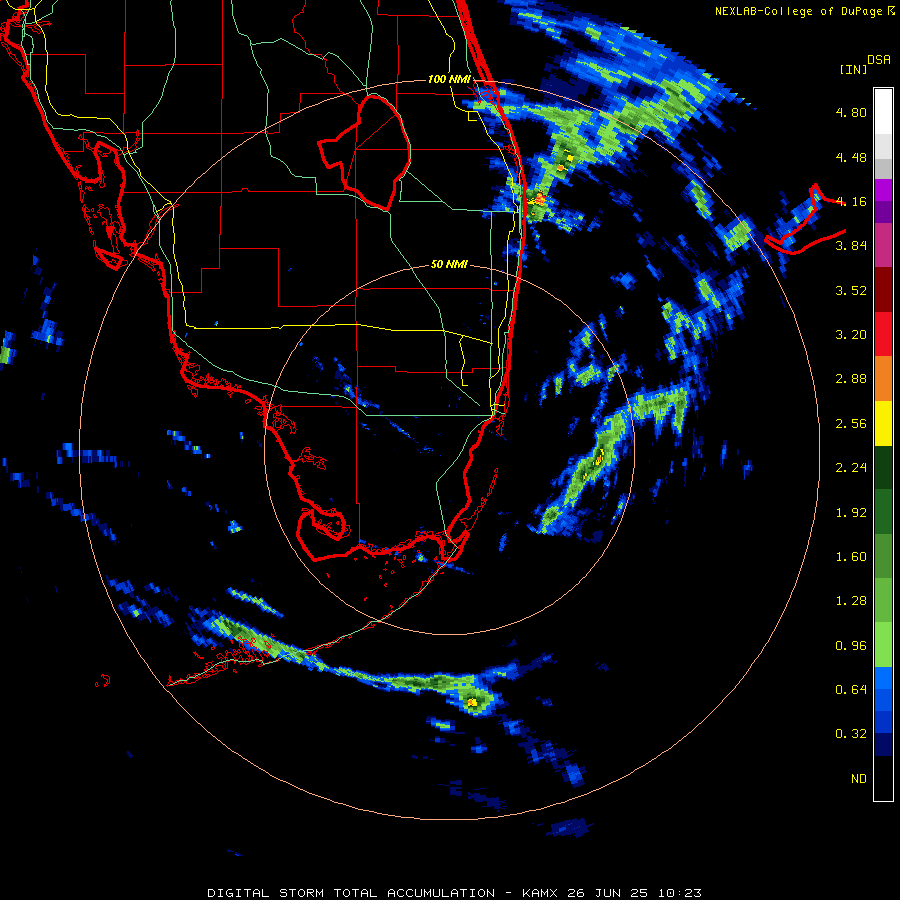Click the 2.24 legend value

851,468
